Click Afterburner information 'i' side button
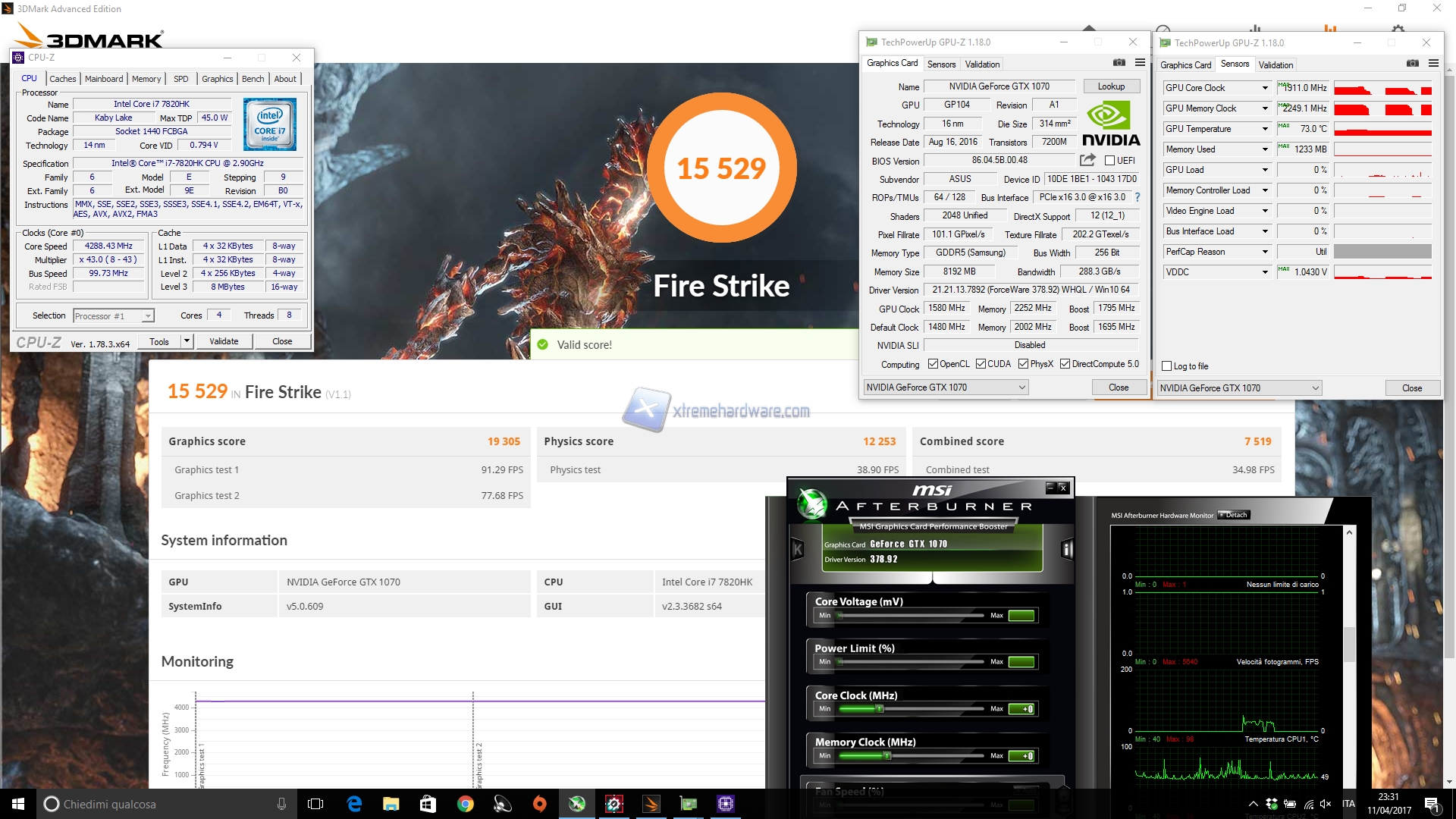The height and width of the screenshot is (819, 1456). coord(1067,549)
